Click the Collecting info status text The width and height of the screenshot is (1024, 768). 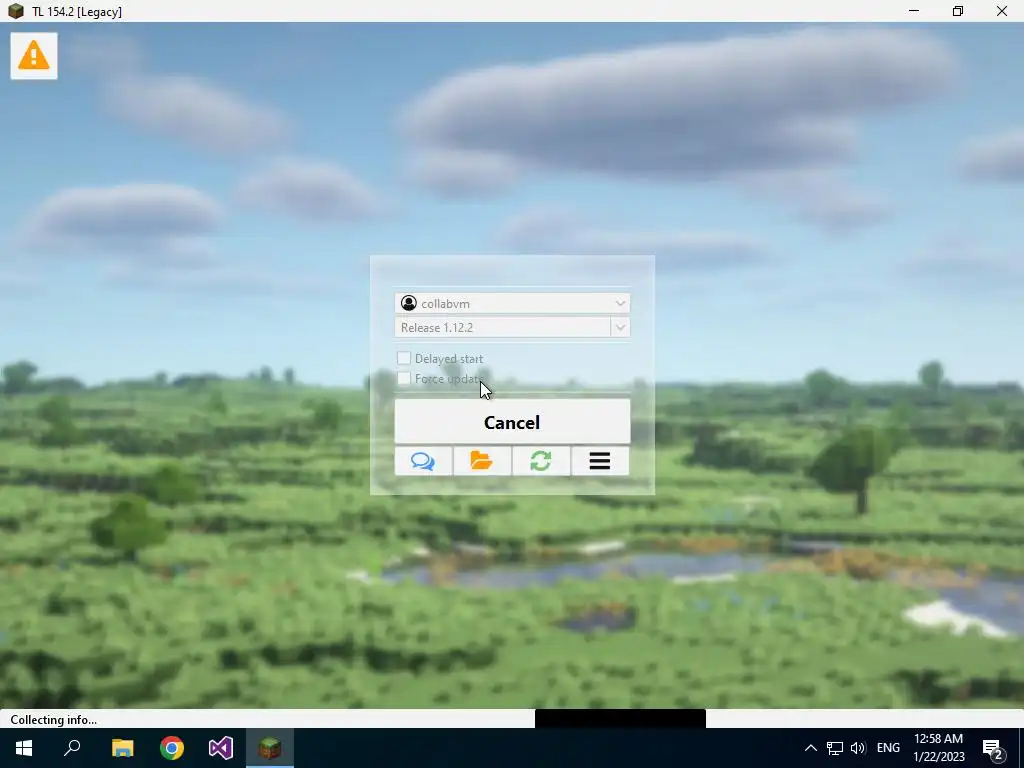[x=54, y=720]
